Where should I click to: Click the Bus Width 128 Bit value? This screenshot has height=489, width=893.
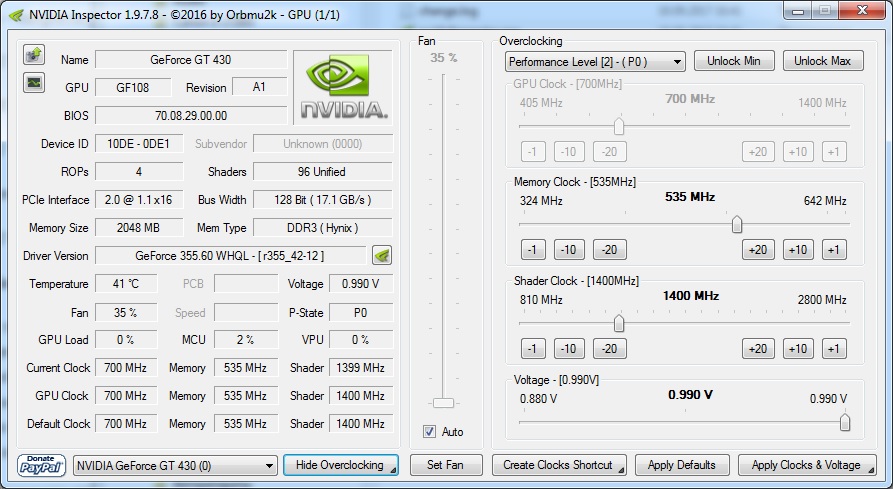pos(322,200)
